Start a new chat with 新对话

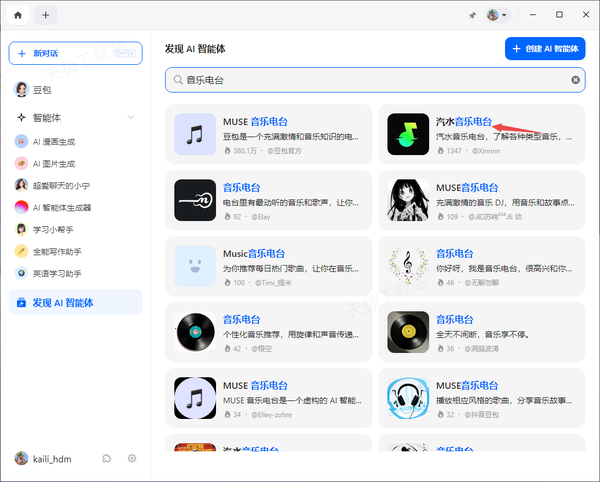tap(75, 52)
